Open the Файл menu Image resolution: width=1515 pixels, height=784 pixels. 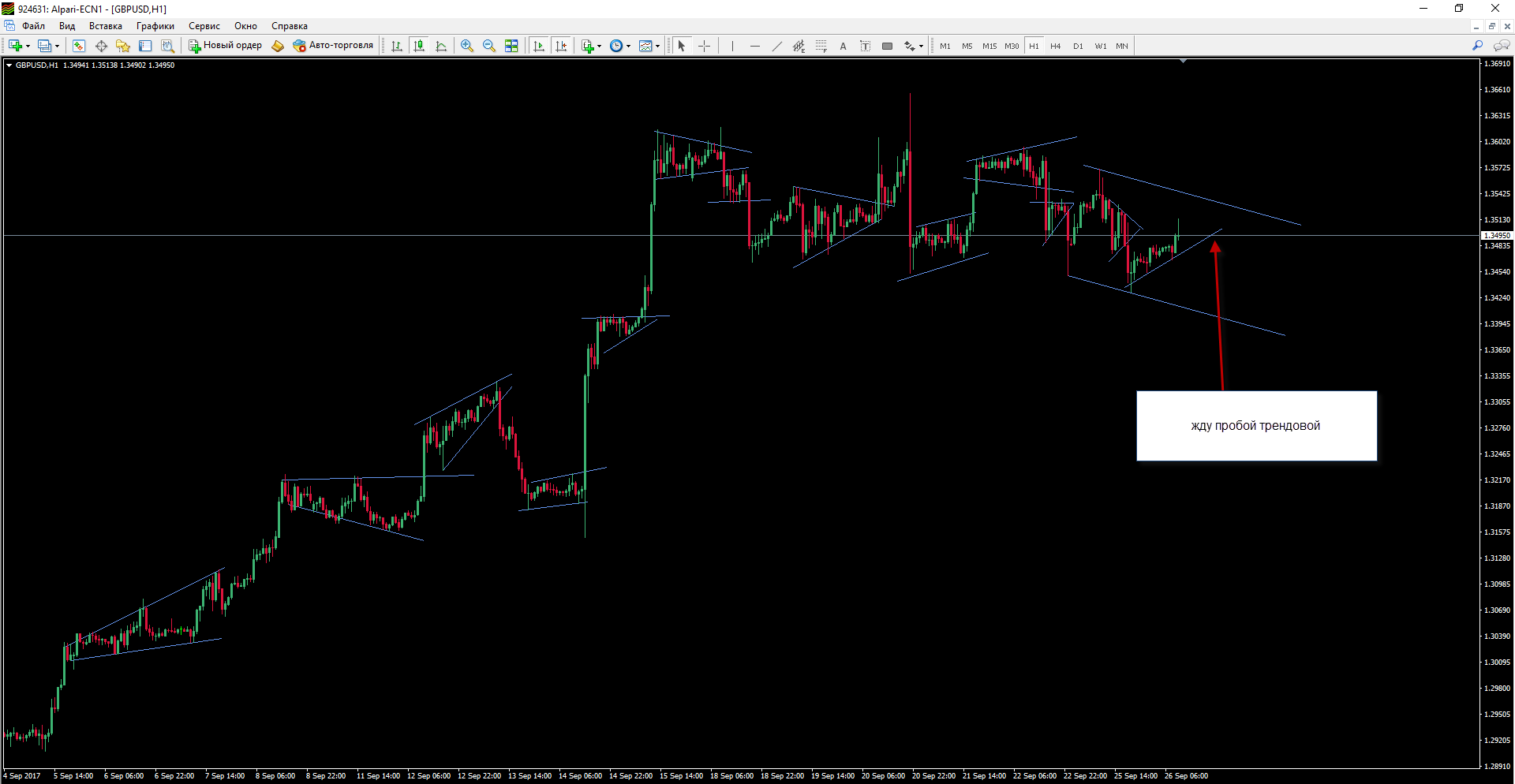[x=34, y=26]
